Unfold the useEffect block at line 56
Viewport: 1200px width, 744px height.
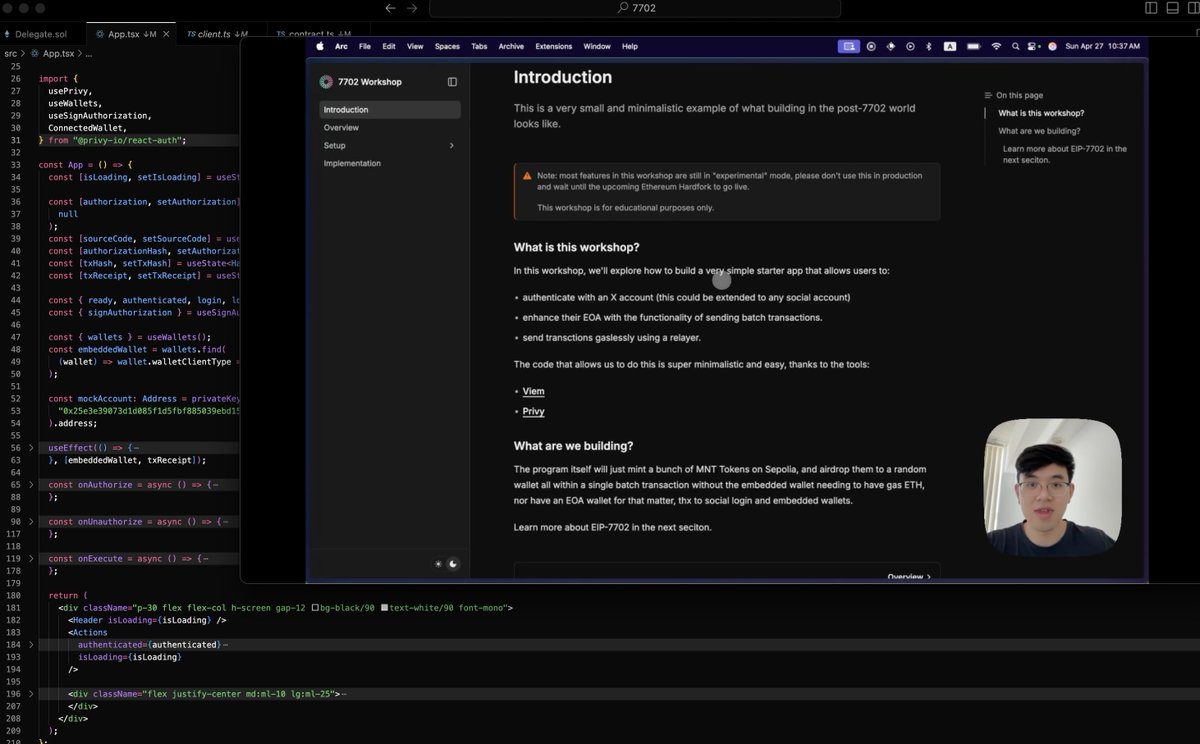coord(31,448)
